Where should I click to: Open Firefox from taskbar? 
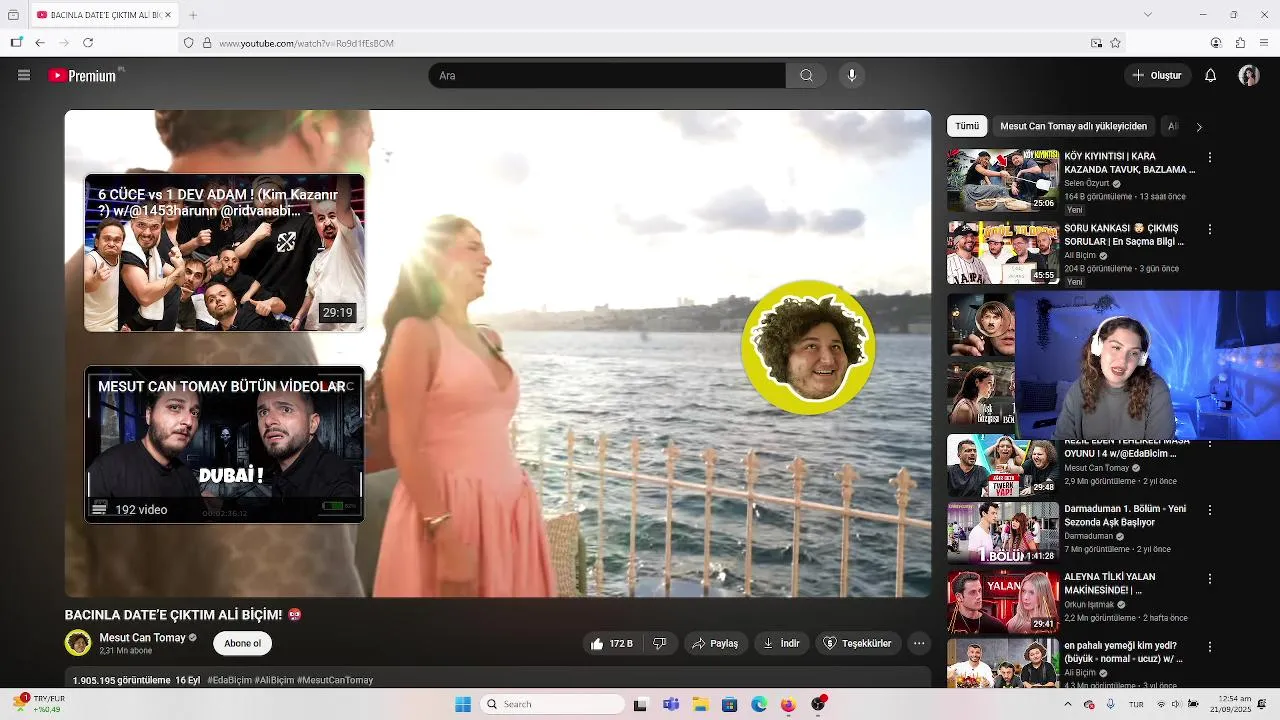point(788,704)
